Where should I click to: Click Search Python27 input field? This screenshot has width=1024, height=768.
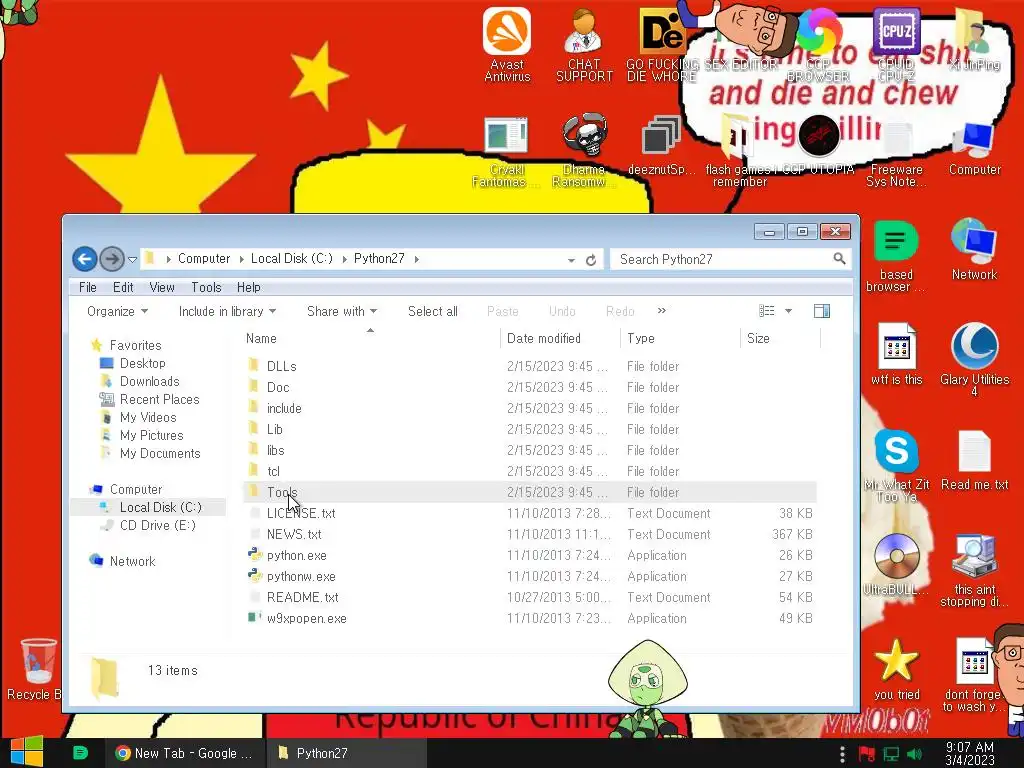point(722,259)
